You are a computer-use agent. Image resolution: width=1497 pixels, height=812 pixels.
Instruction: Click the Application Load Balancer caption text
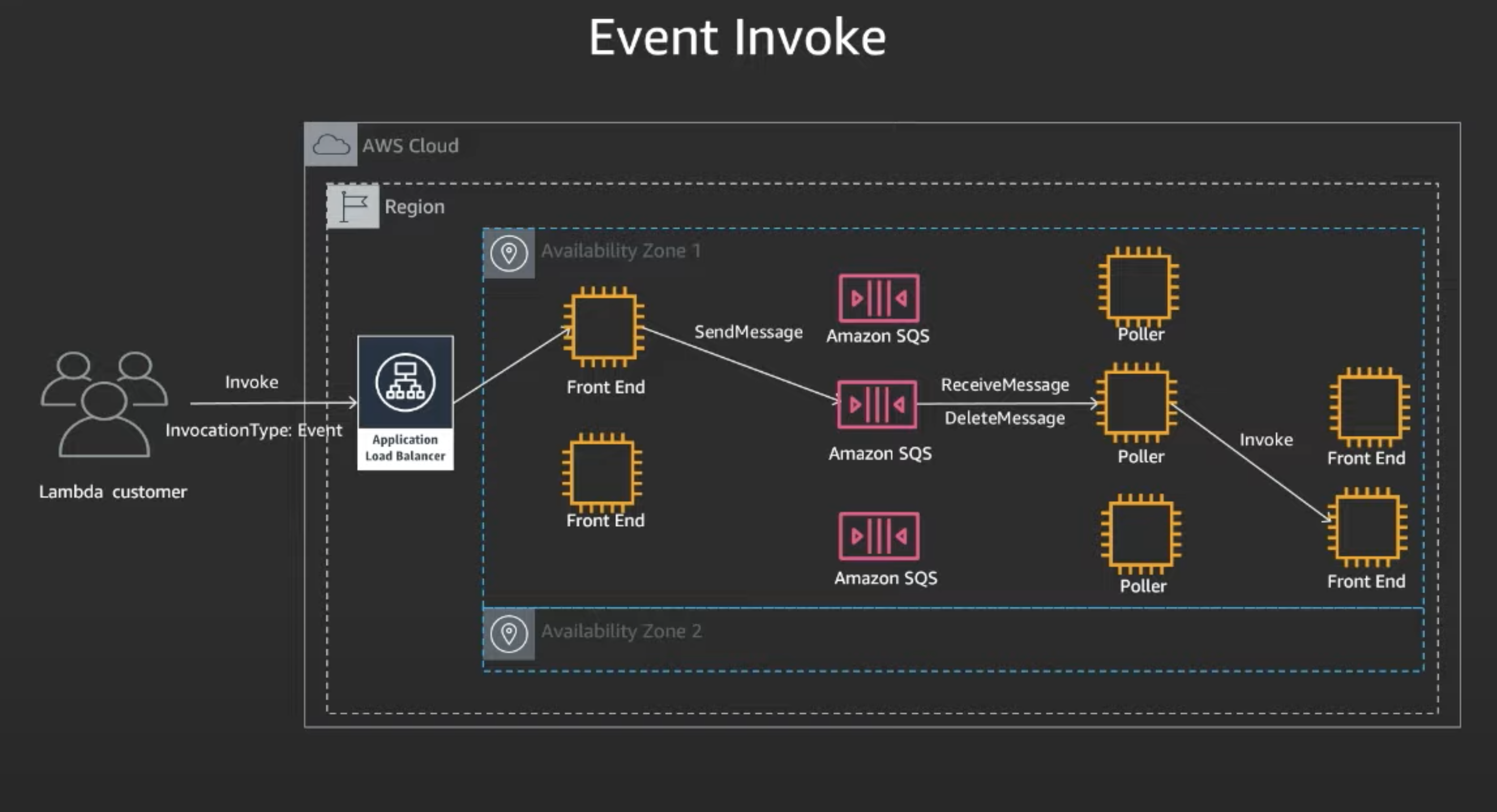pyautogui.click(x=405, y=448)
